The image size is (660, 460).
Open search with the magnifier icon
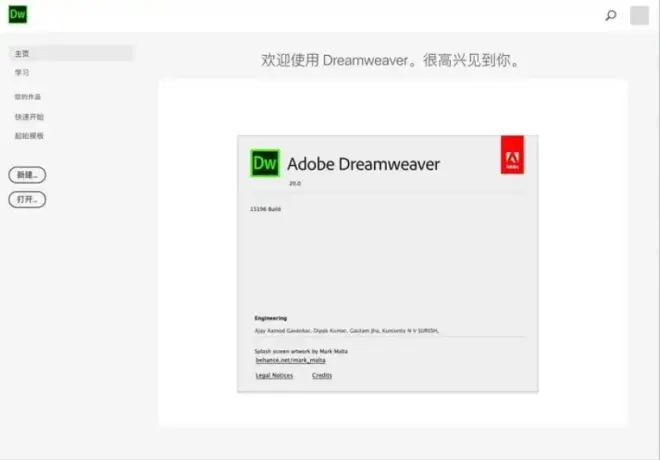(611, 15)
